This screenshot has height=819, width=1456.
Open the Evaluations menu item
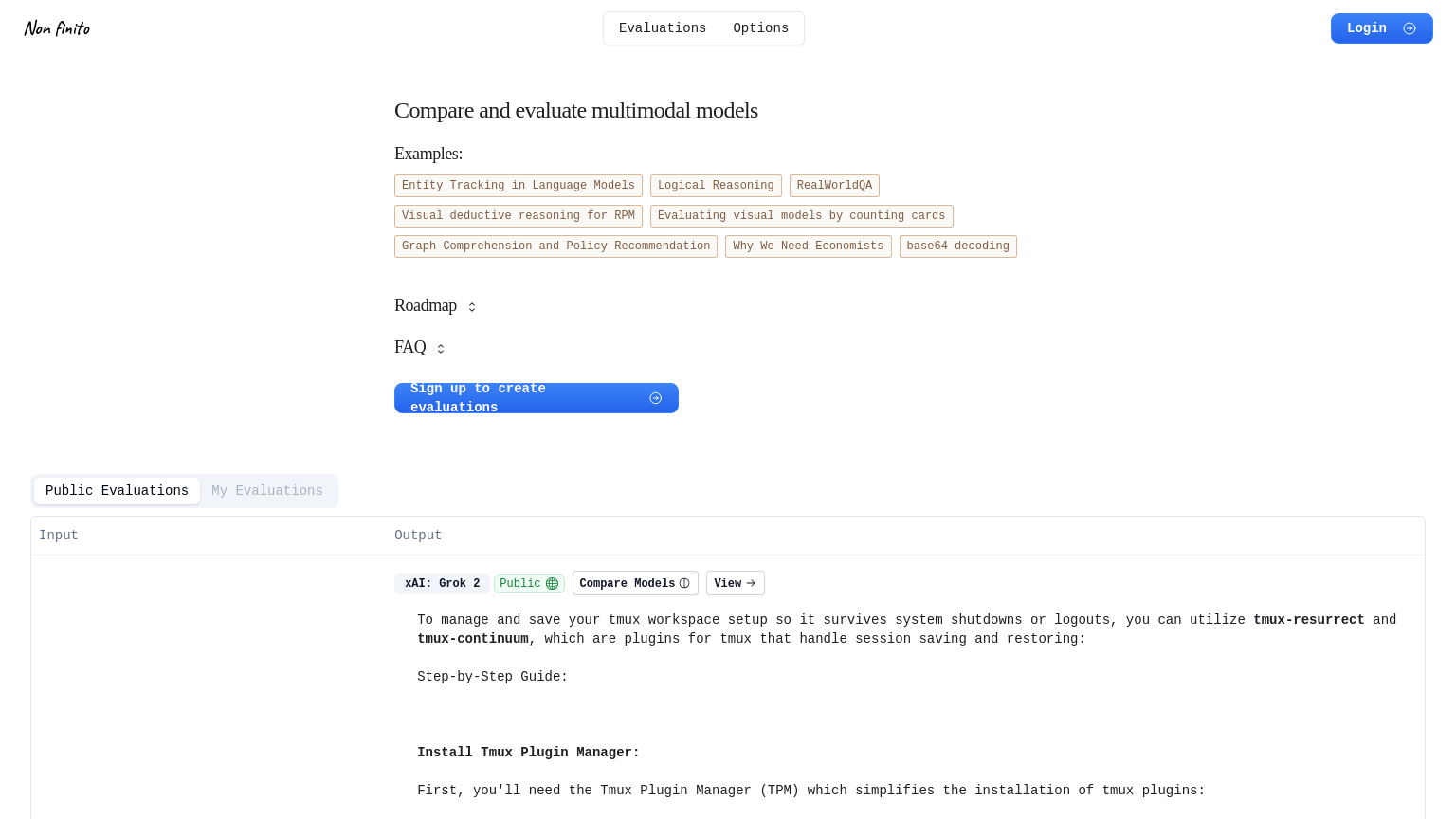point(662,28)
